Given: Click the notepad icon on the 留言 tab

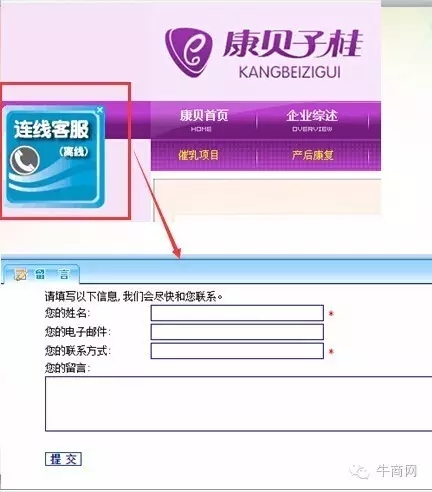Looking at the screenshot, I should (20, 274).
